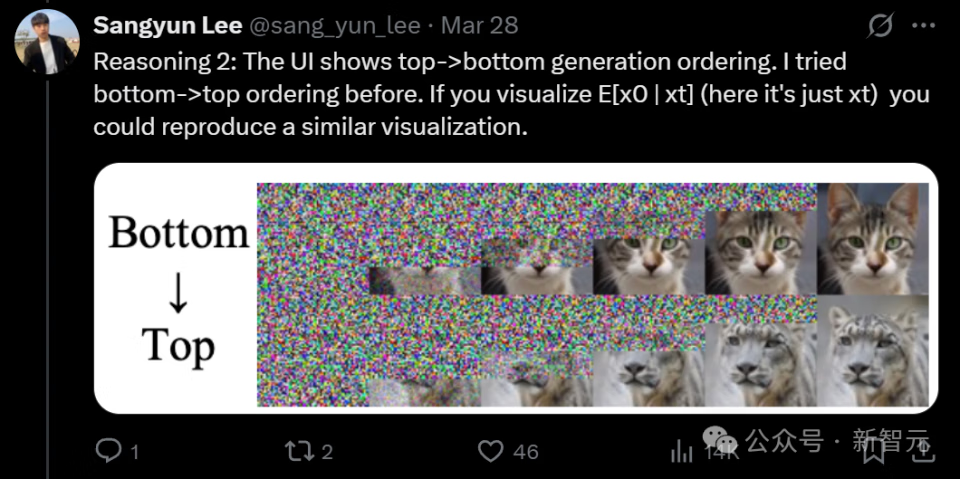This screenshot has width=960, height=479.
Task: Click the Grok explain-post icon
Action: 881,26
